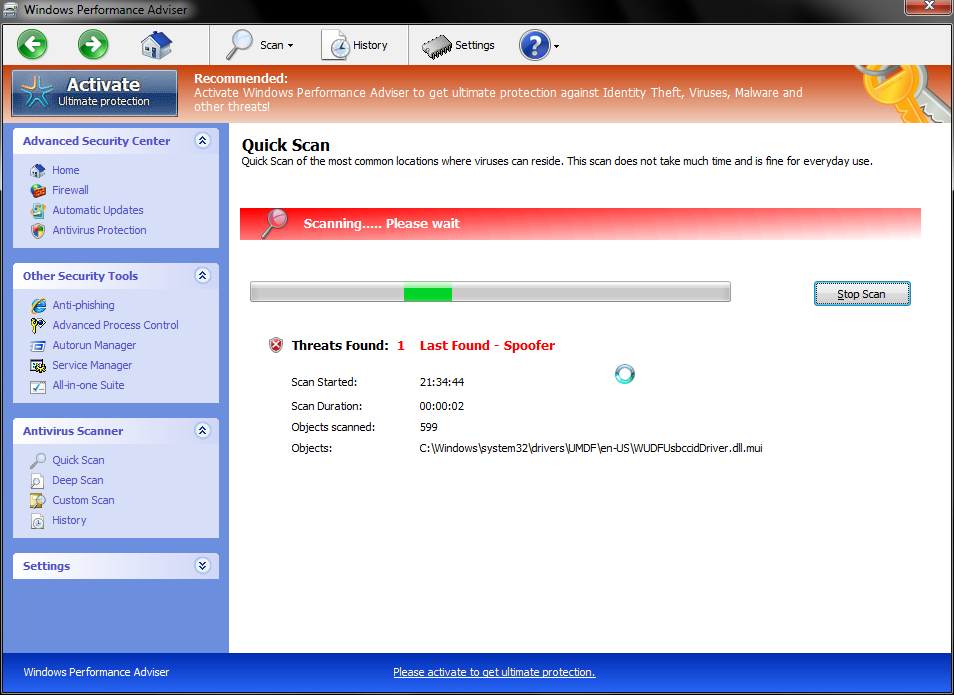Click the green back arrow icon

coord(32,45)
